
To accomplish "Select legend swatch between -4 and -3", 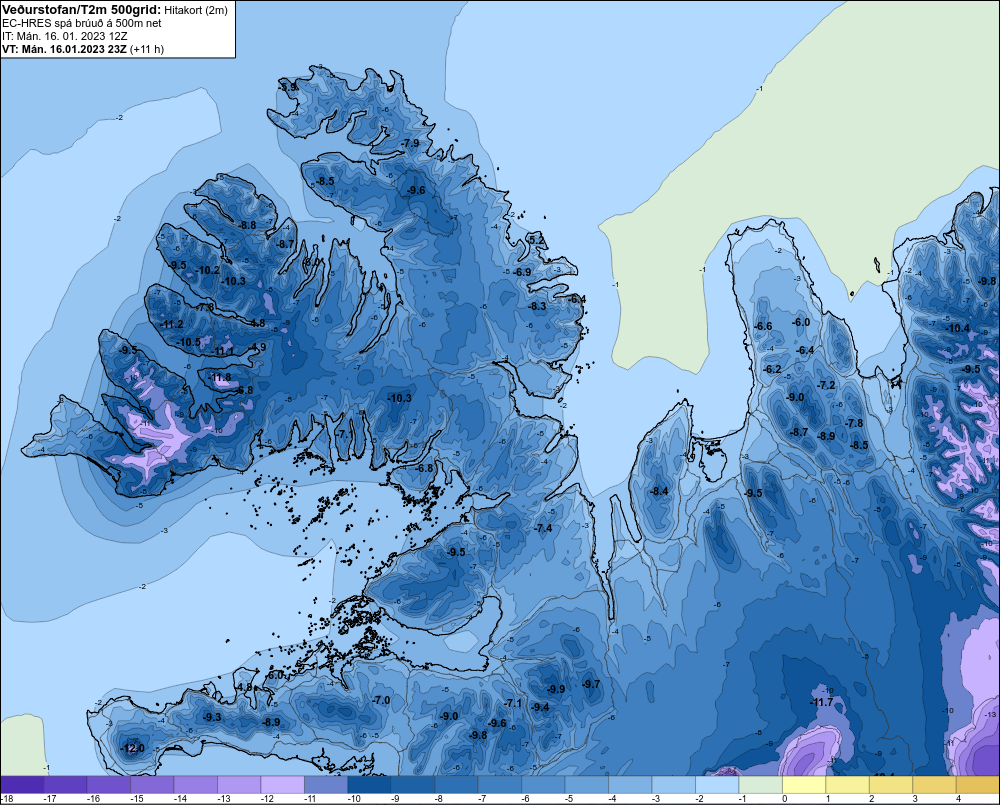I will click(x=630, y=785).
